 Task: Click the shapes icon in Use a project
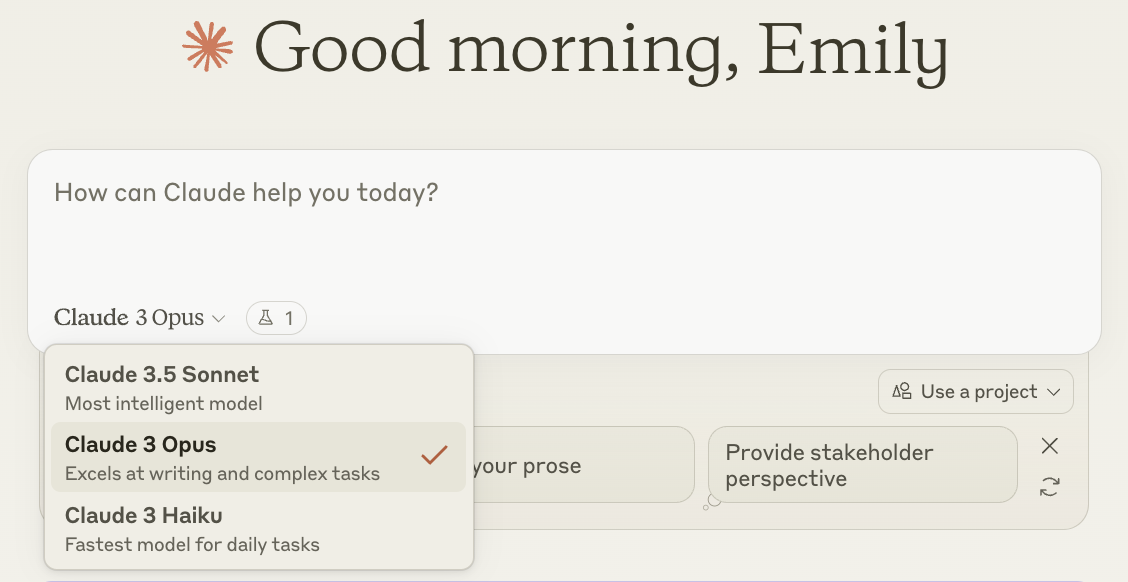[902, 392]
